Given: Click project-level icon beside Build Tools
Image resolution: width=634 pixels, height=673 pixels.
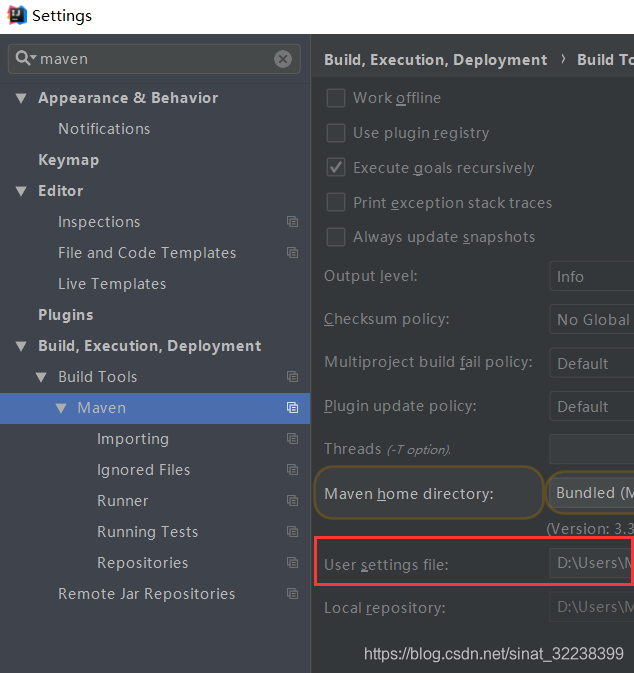Looking at the screenshot, I should (x=292, y=376).
